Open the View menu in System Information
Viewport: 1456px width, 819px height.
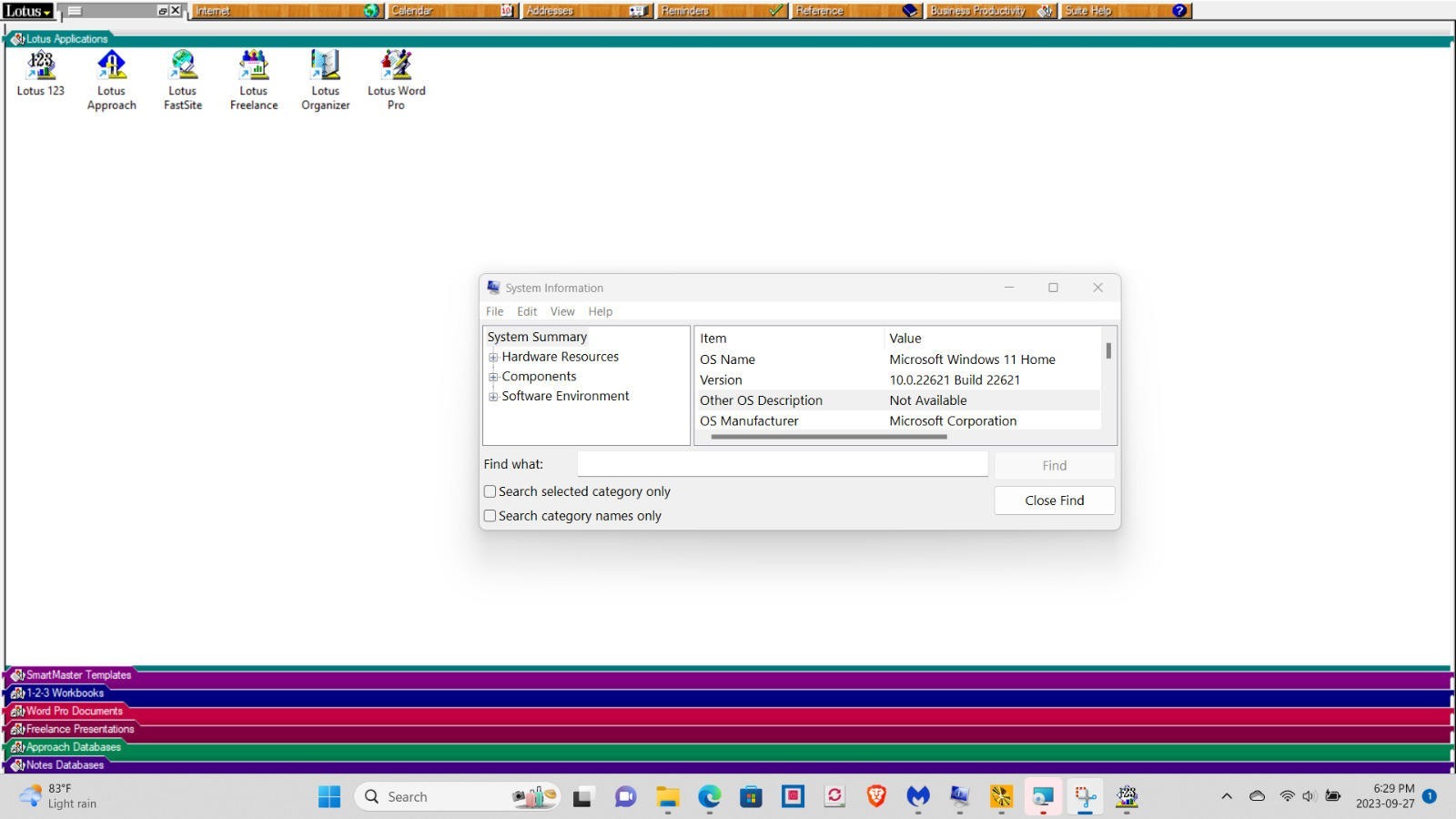[562, 311]
